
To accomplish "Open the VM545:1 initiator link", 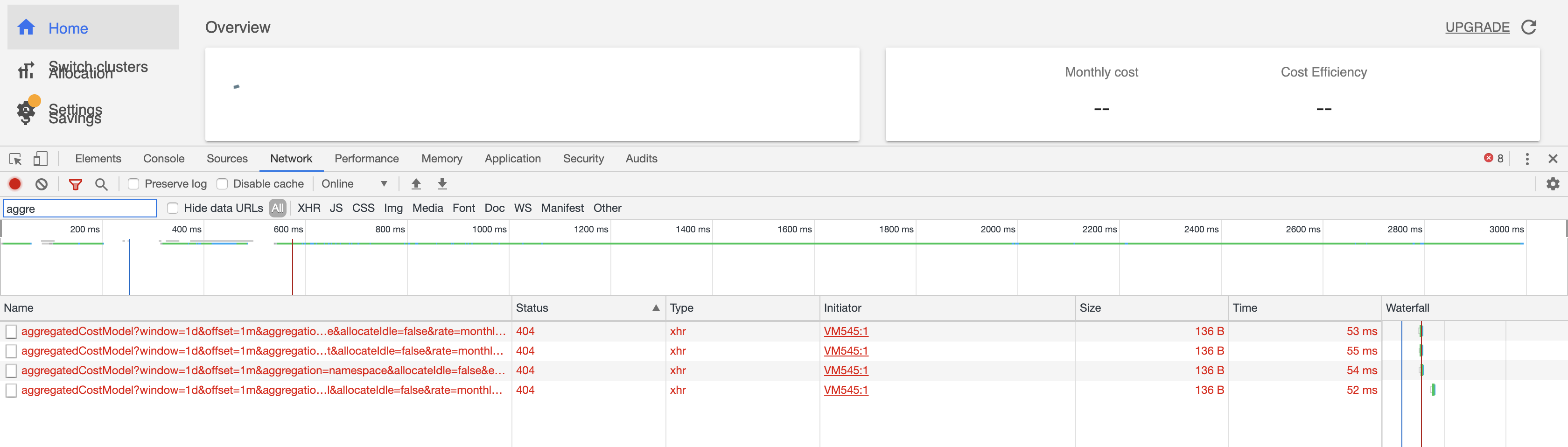I will pyautogui.click(x=846, y=331).
